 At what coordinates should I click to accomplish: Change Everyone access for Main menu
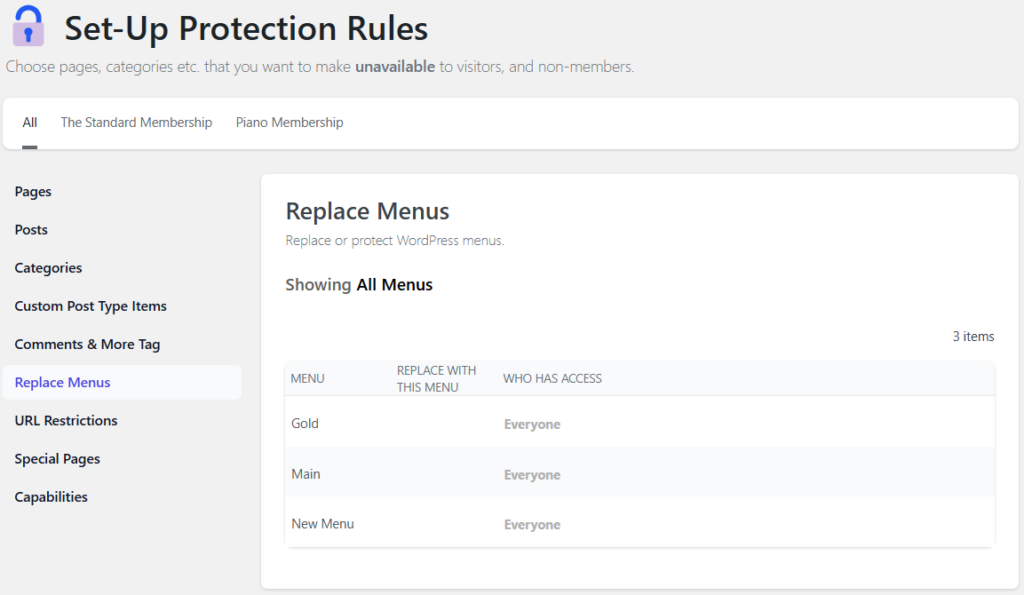532,475
